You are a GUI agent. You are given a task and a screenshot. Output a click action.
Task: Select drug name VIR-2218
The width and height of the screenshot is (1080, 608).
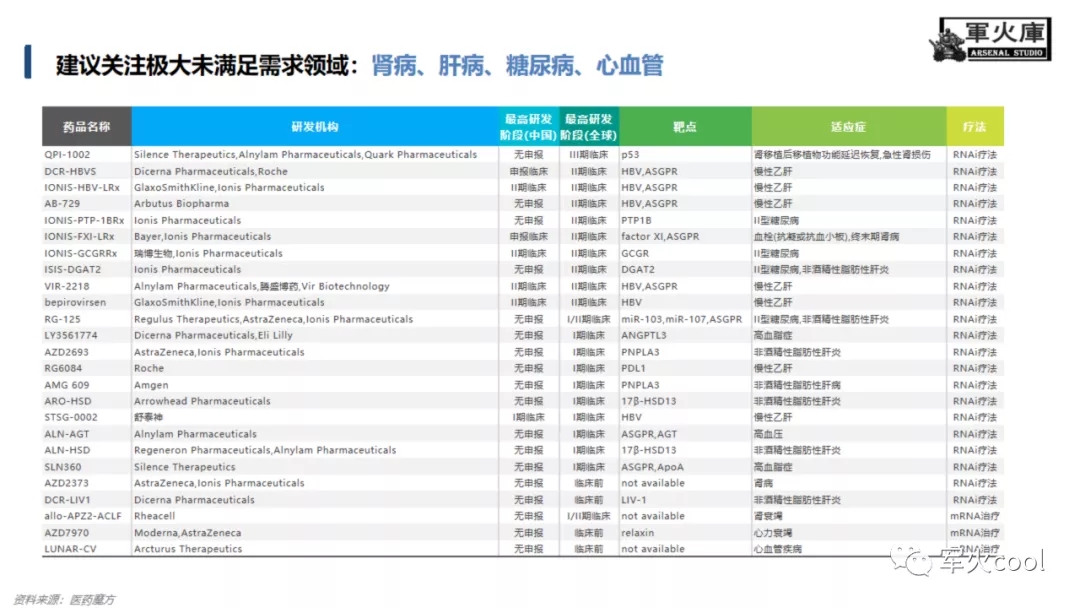pyautogui.click(x=67, y=286)
